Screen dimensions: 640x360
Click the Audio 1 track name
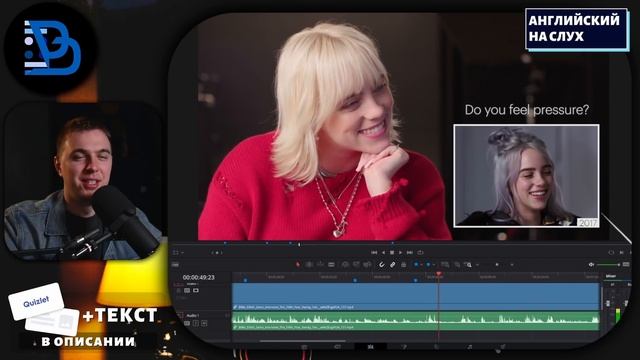tap(193, 316)
